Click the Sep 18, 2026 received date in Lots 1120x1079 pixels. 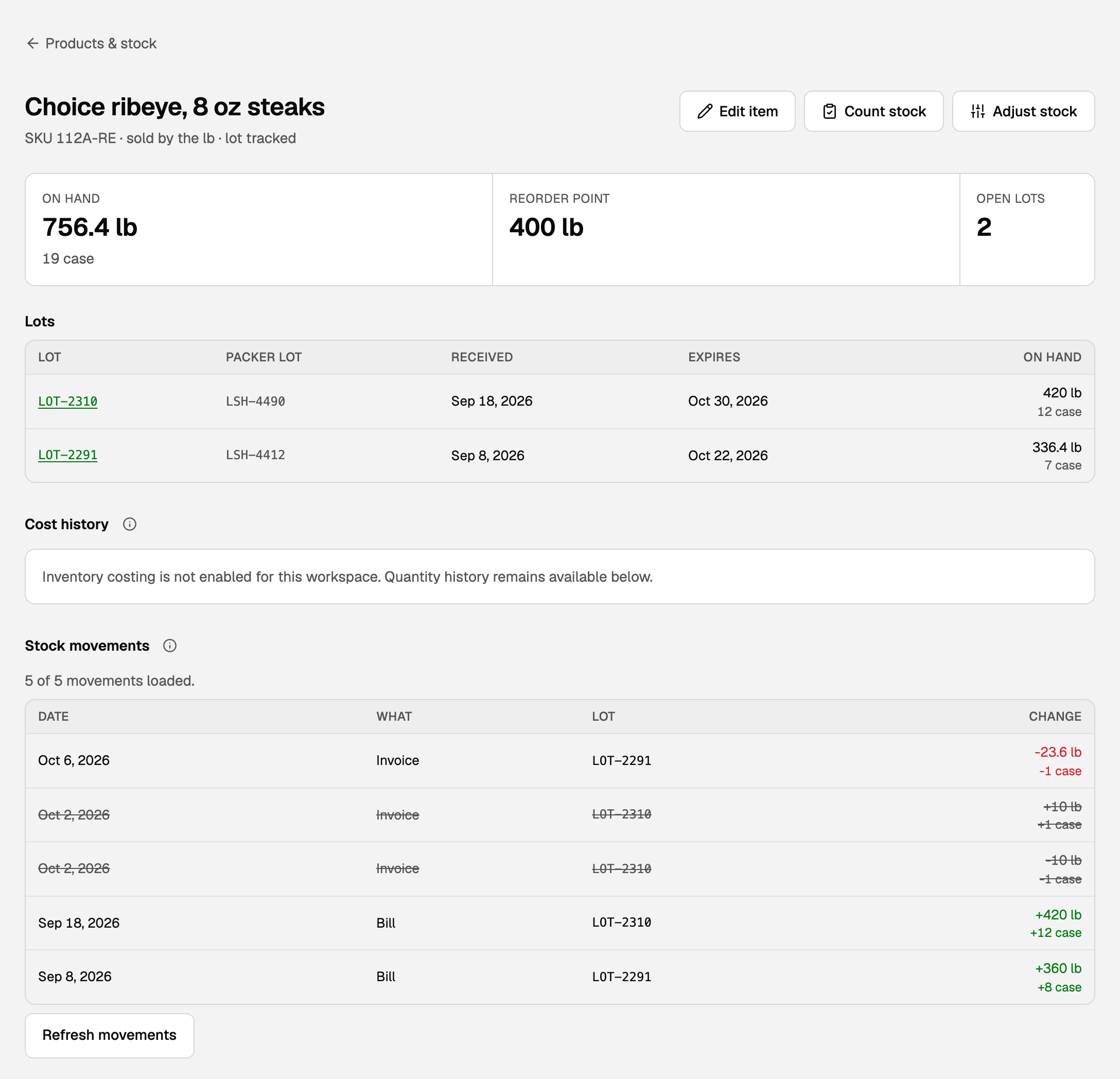[x=492, y=401]
